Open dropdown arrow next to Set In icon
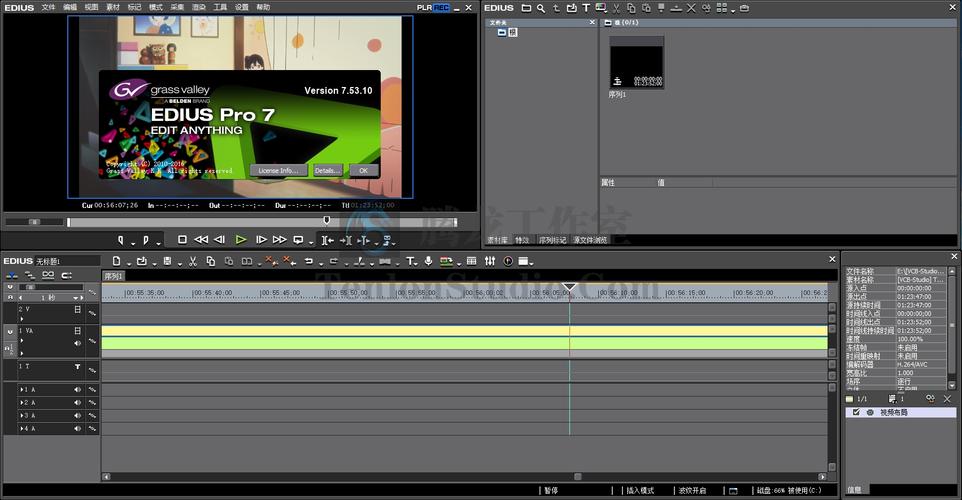Viewport: 962px width, 500px height. [133, 243]
